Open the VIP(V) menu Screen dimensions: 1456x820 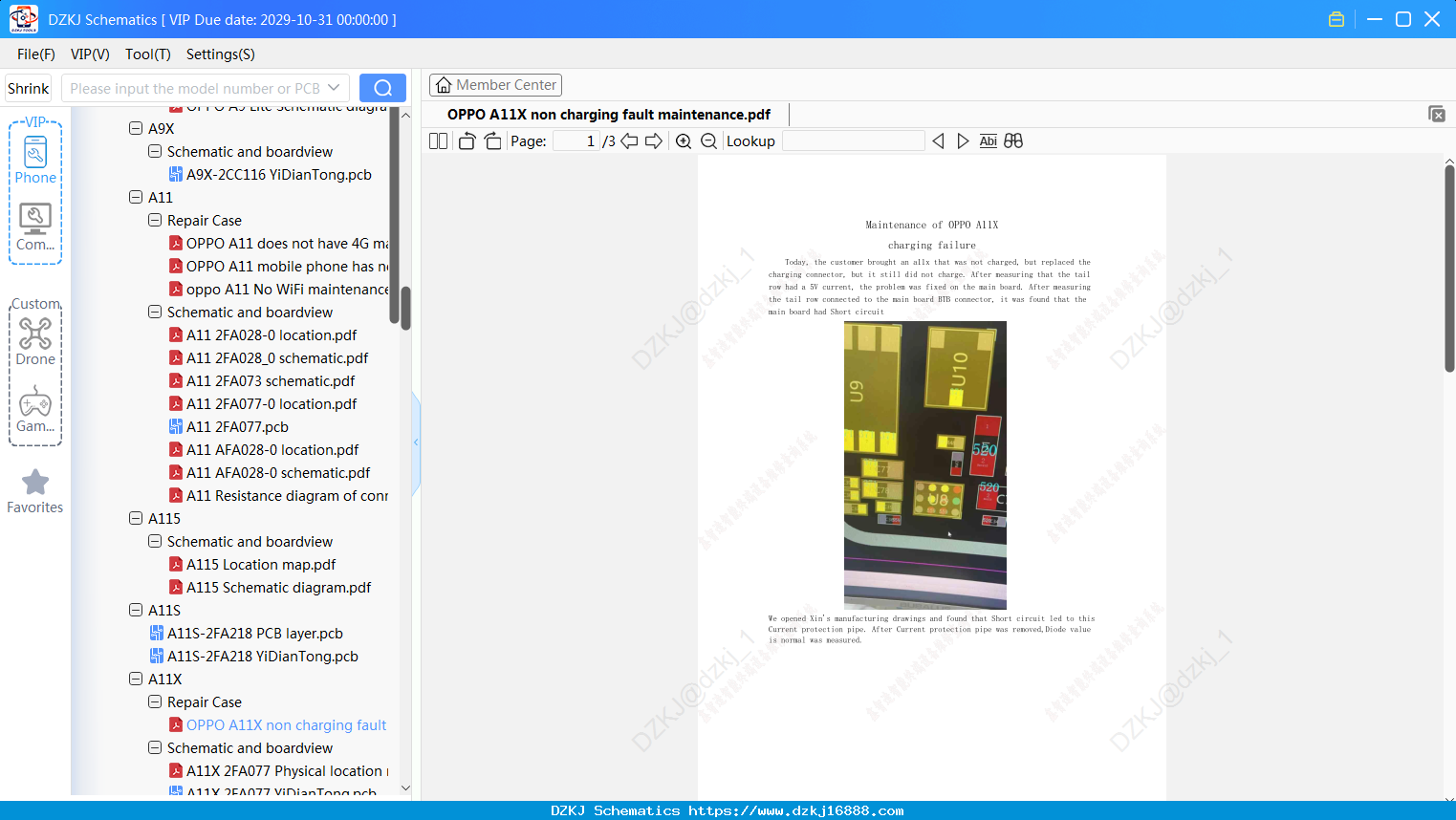click(x=90, y=54)
